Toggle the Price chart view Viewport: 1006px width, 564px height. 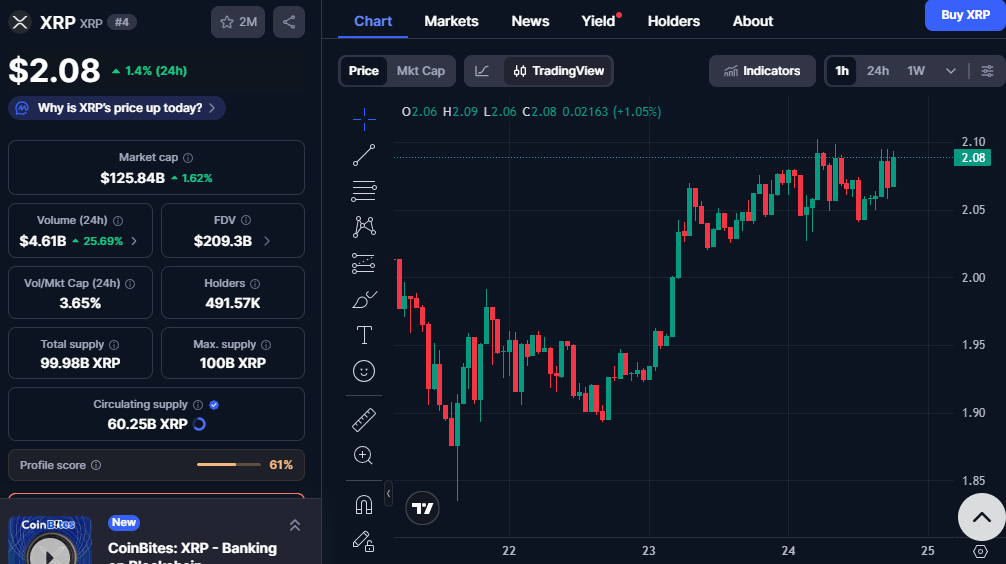[364, 71]
